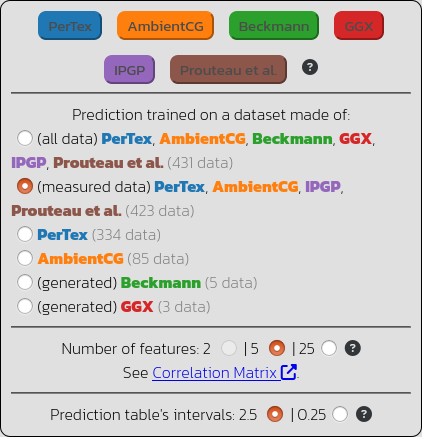Toggle the blue PerTex dataset button
The height and width of the screenshot is (437, 422).
click(70, 26)
